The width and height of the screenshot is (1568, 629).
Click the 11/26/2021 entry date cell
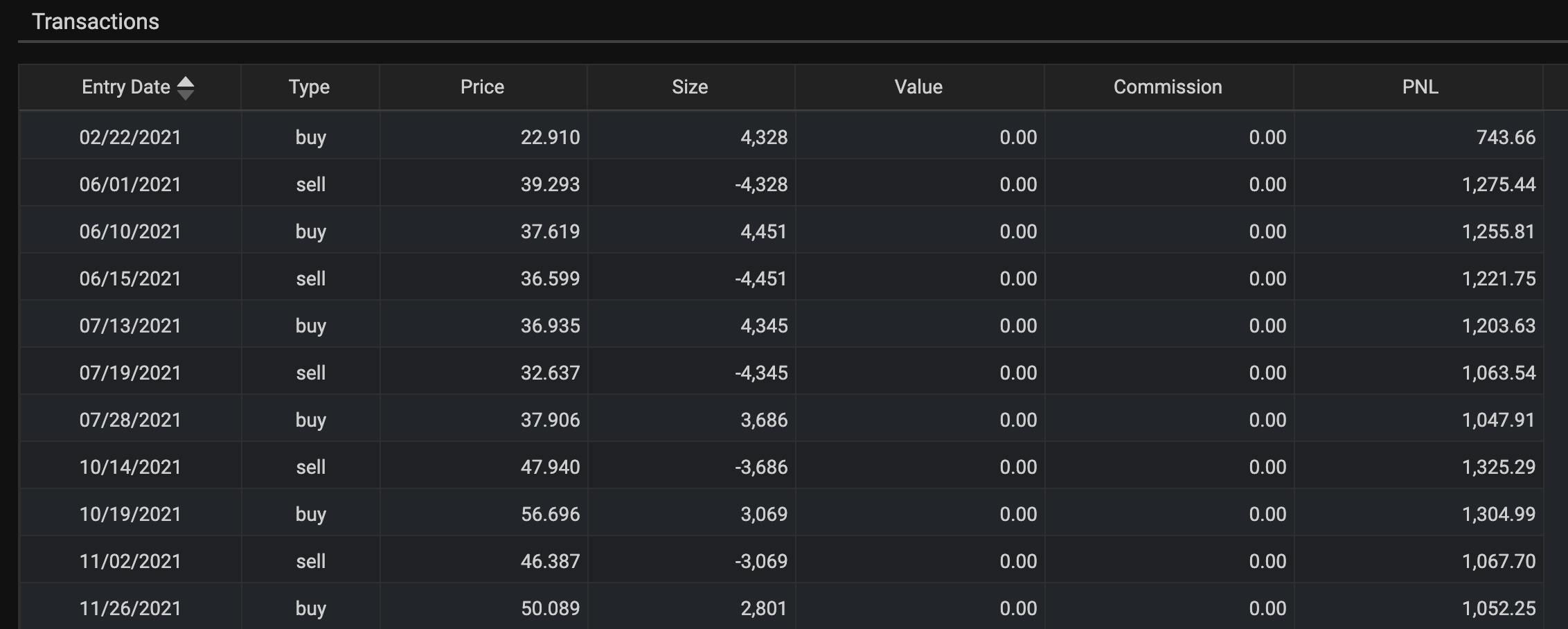130,608
